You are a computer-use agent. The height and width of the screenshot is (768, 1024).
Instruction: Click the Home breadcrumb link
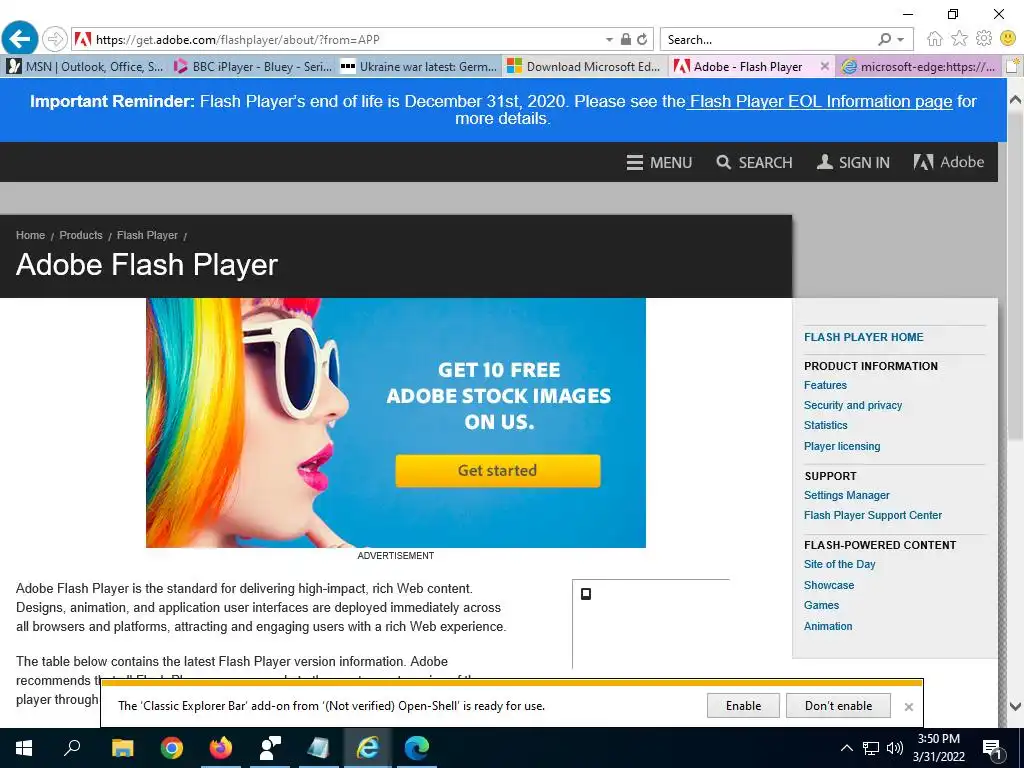(30, 235)
